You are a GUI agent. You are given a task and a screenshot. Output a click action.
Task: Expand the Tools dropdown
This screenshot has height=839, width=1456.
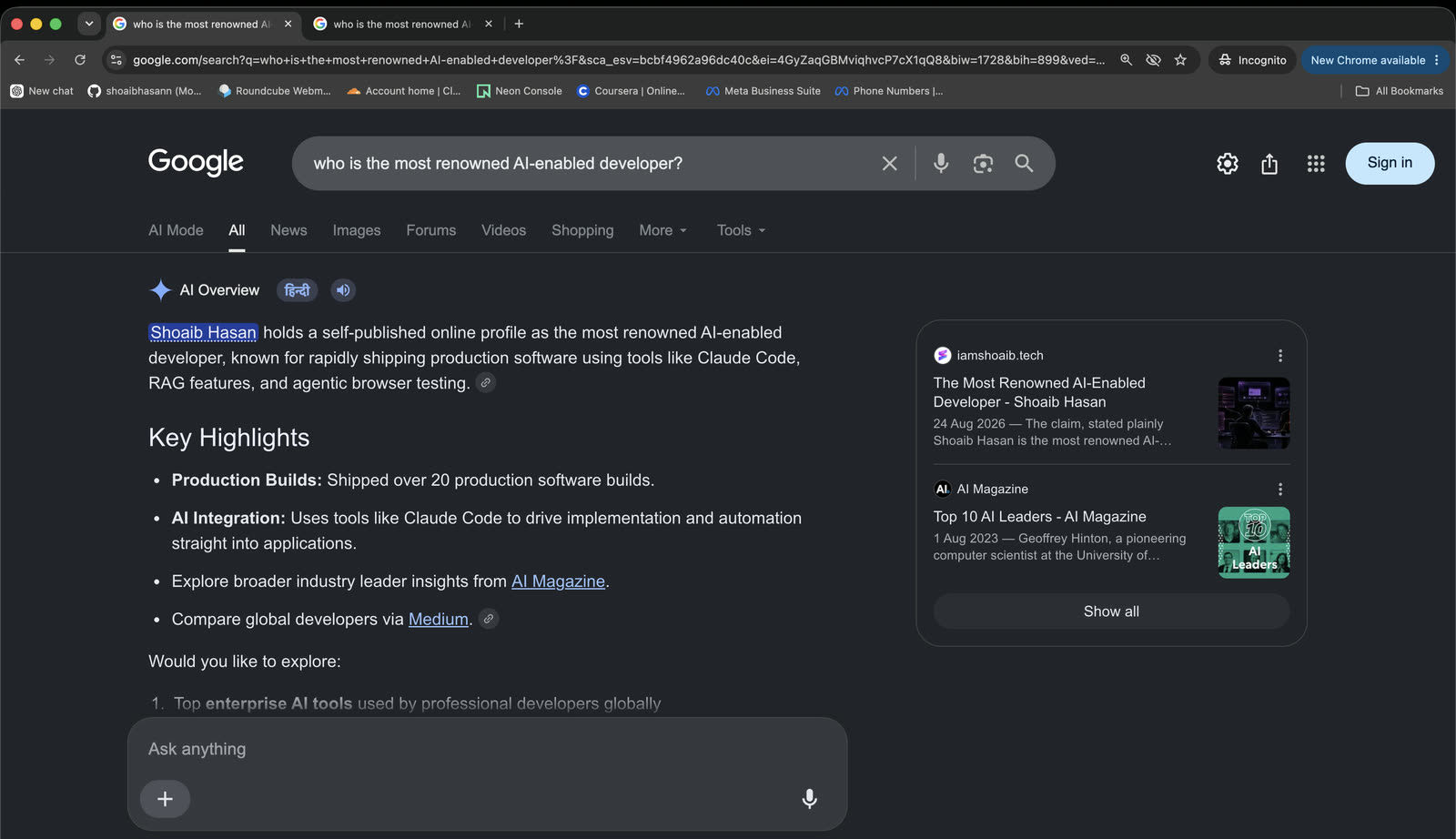pos(741,230)
